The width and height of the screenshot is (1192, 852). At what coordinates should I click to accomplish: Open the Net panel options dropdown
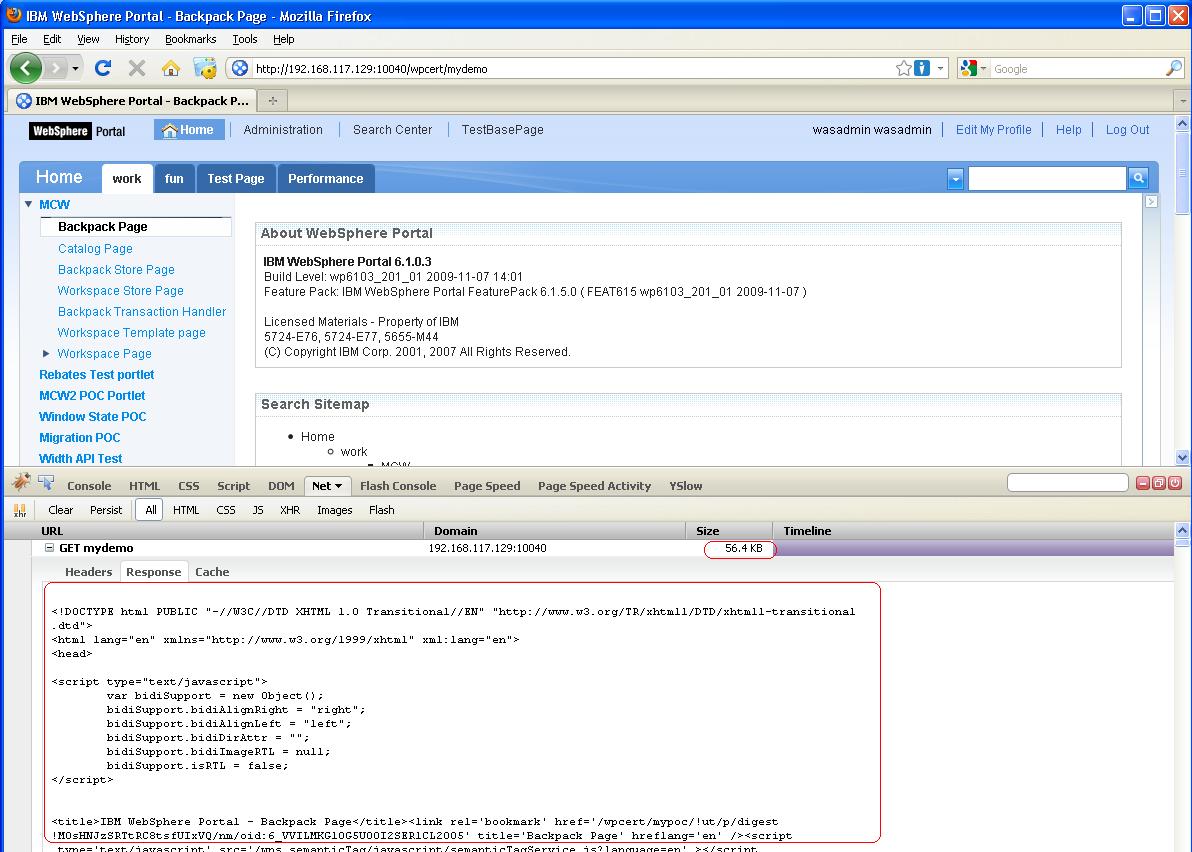pyautogui.click(x=338, y=486)
